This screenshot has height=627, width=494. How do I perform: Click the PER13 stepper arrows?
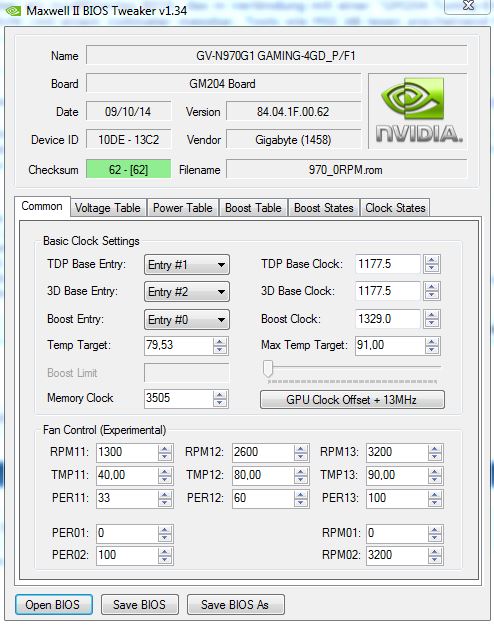tap(435, 499)
